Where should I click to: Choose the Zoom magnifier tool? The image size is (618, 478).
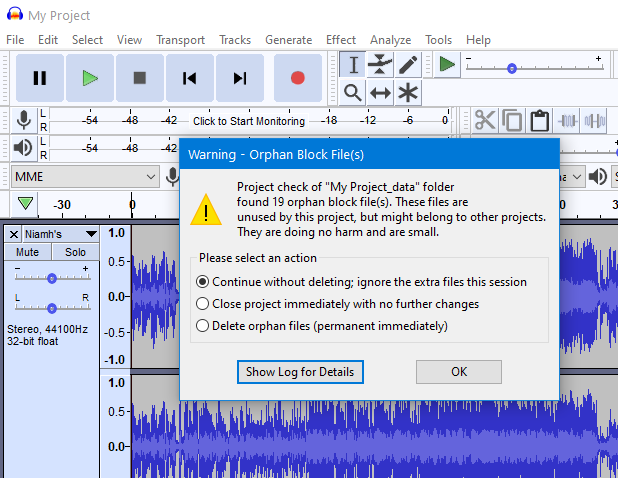point(352,93)
